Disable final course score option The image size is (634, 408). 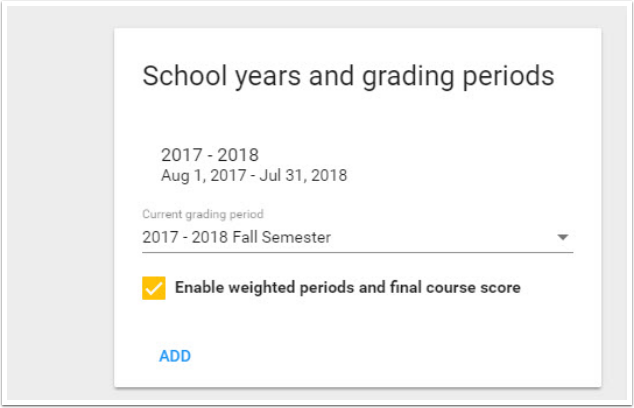tap(154, 288)
